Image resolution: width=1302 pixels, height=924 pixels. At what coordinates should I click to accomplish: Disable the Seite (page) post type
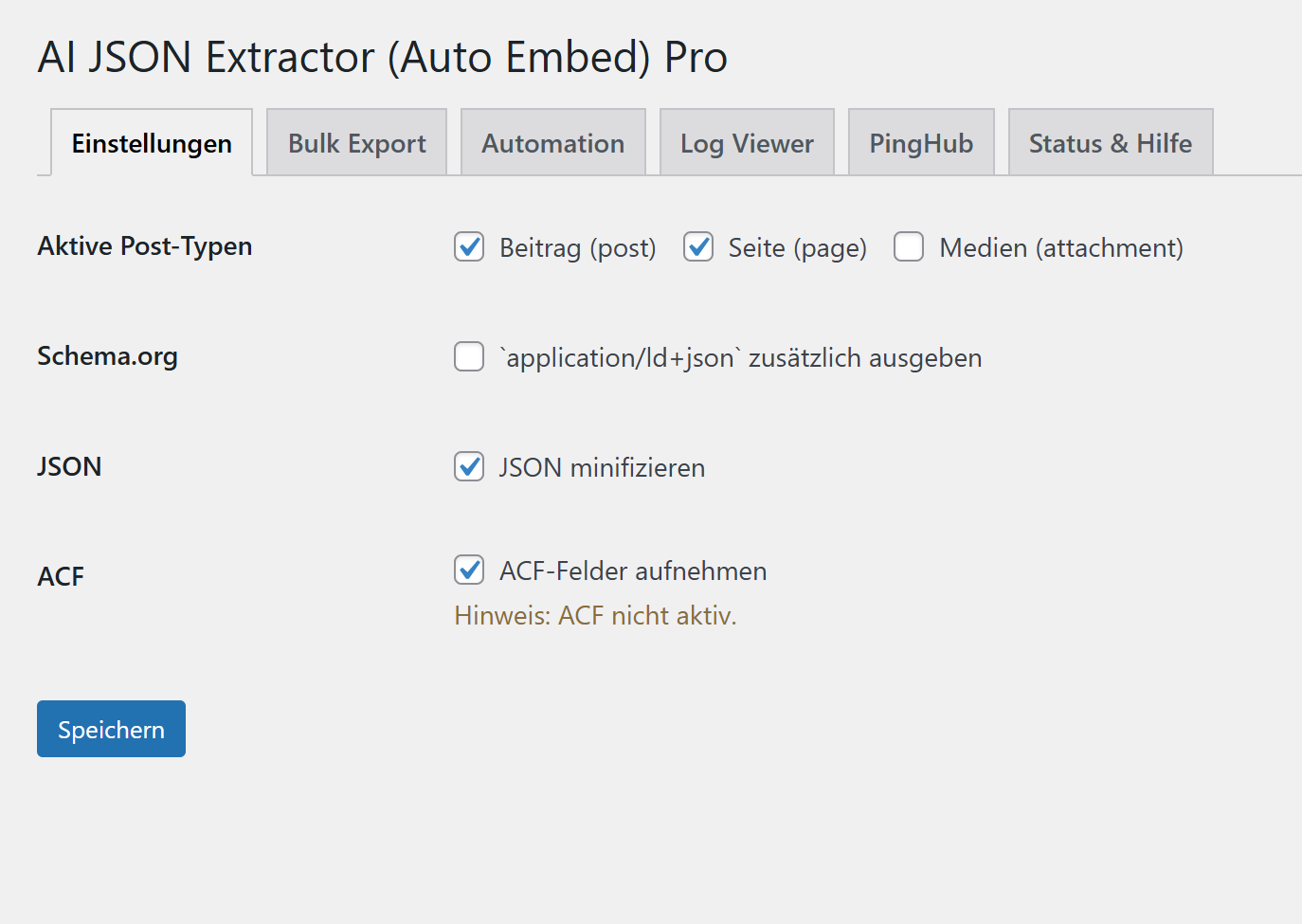698,246
